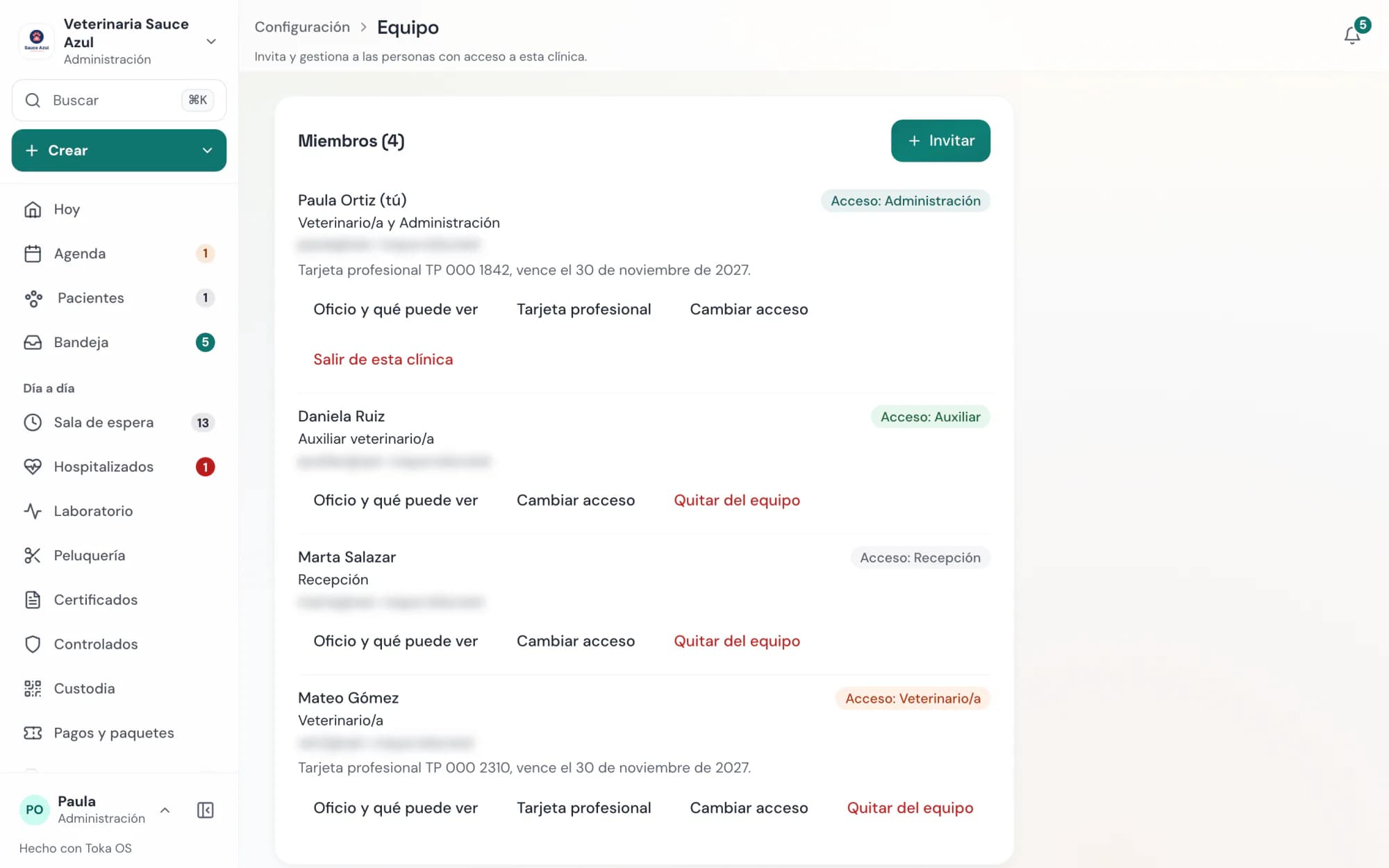This screenshot has height=868, width=1389.
Task: Click the Hoy home icon
Action: click(x=33, y=209)
